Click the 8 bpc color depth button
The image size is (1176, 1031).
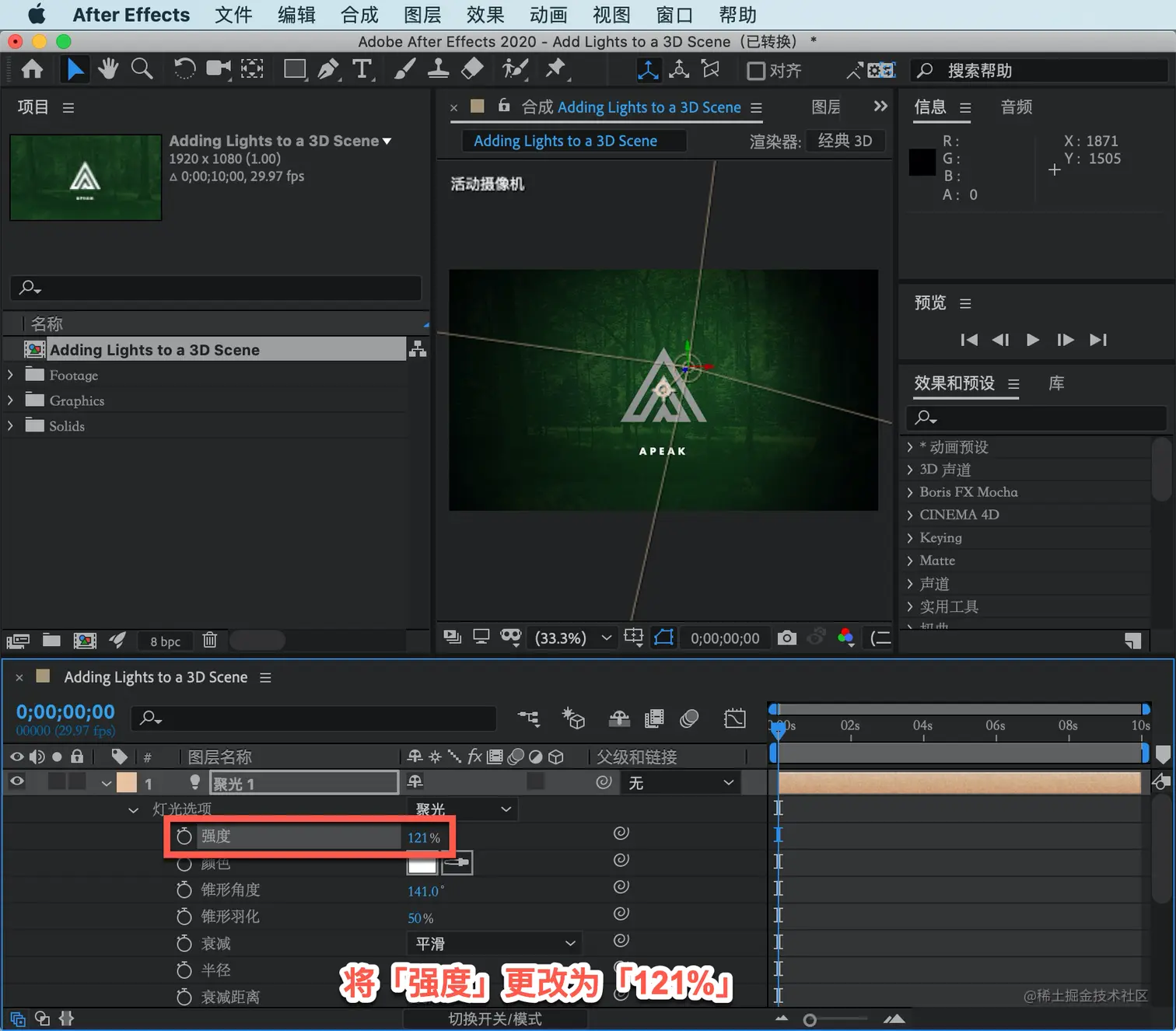(x=165, y=641)
